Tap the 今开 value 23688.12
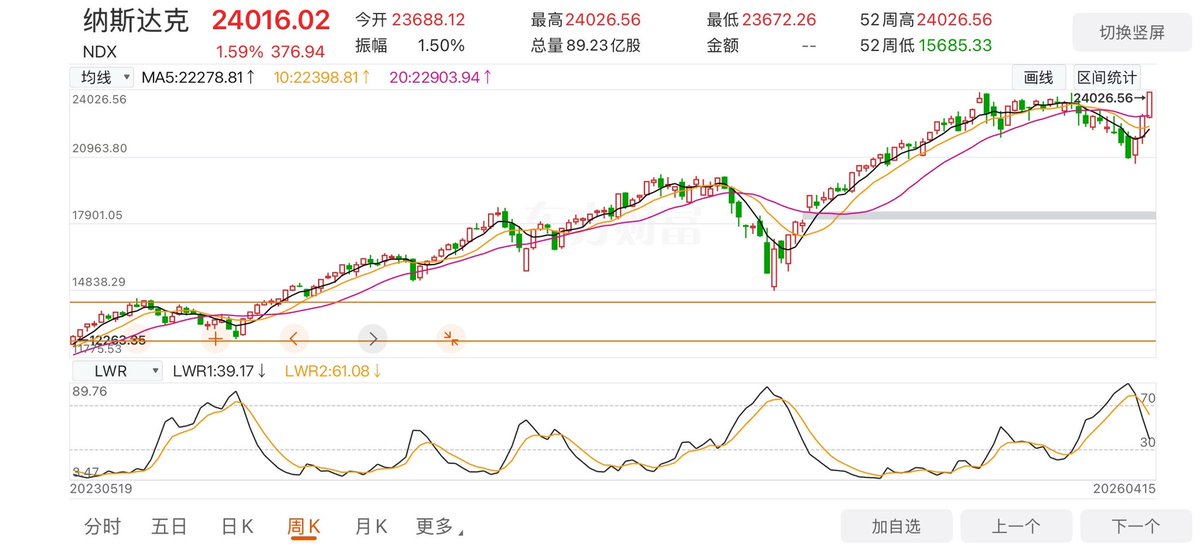The height and width of the screenshot is (553, 1200). coord(428,20)
